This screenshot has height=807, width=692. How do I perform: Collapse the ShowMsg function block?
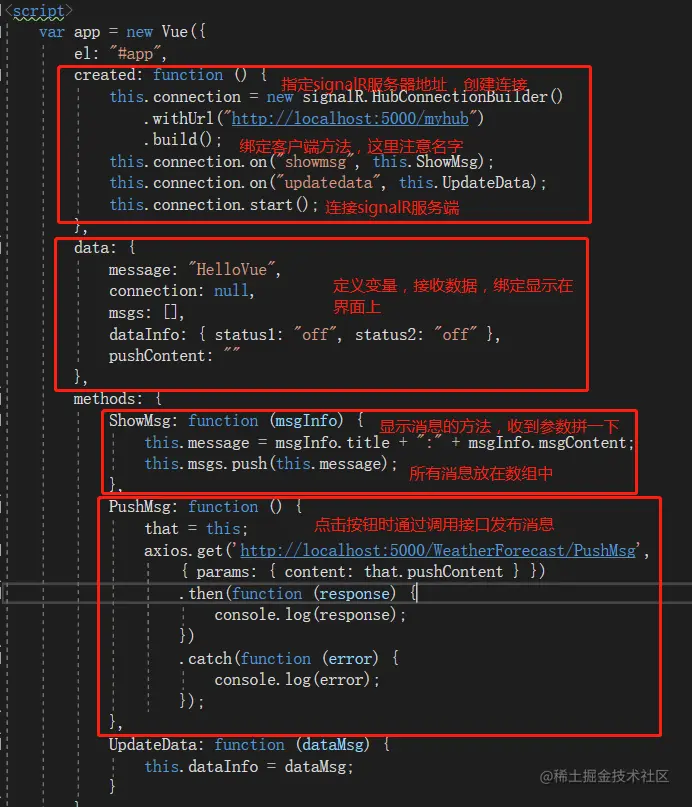pos(2,420)
